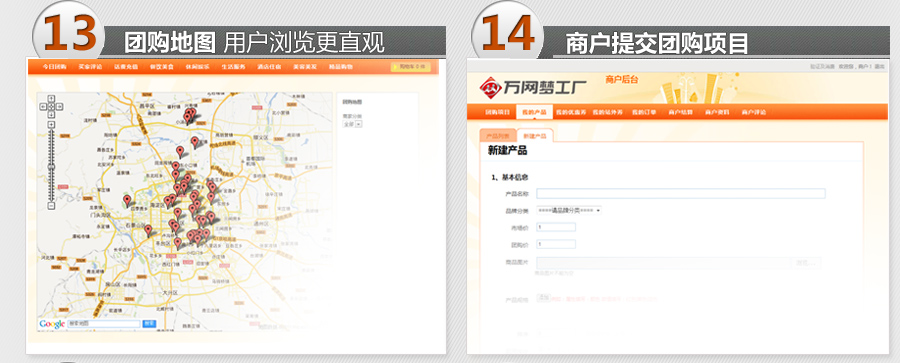Open the 品牌分类 brand category dropdown

pyautogui.click(x=569, y=210)
